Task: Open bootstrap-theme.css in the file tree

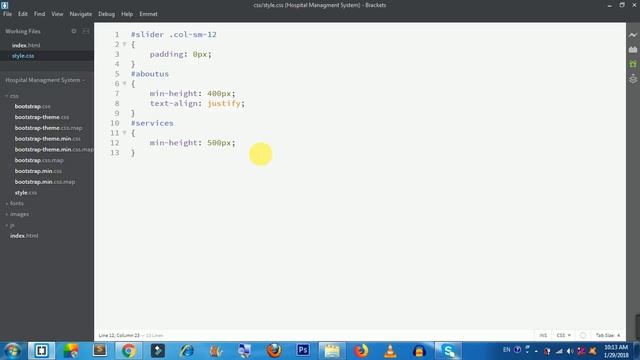Action: pos(42,117)
